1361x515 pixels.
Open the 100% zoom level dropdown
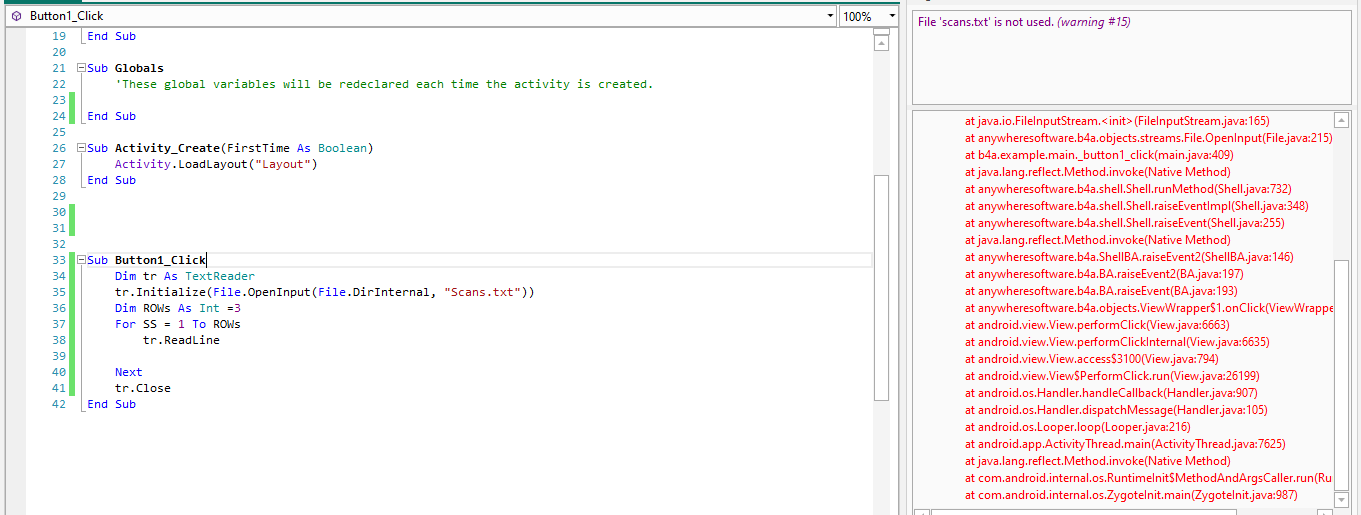(891, 16)
